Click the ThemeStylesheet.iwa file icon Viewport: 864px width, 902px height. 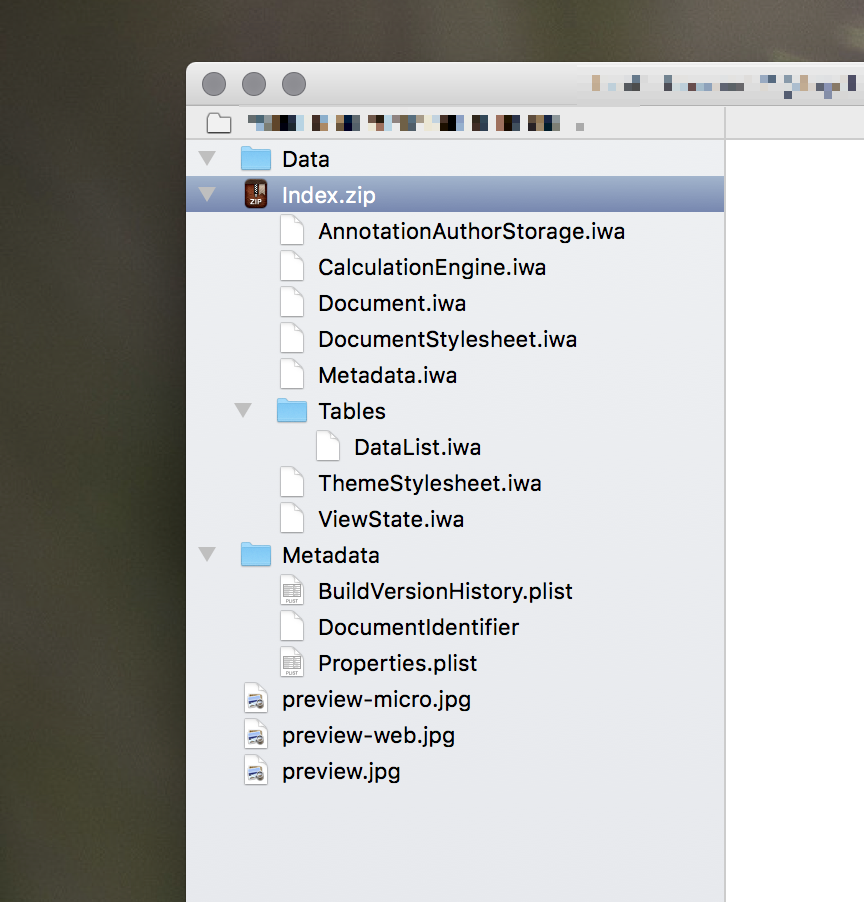point(292,482)
